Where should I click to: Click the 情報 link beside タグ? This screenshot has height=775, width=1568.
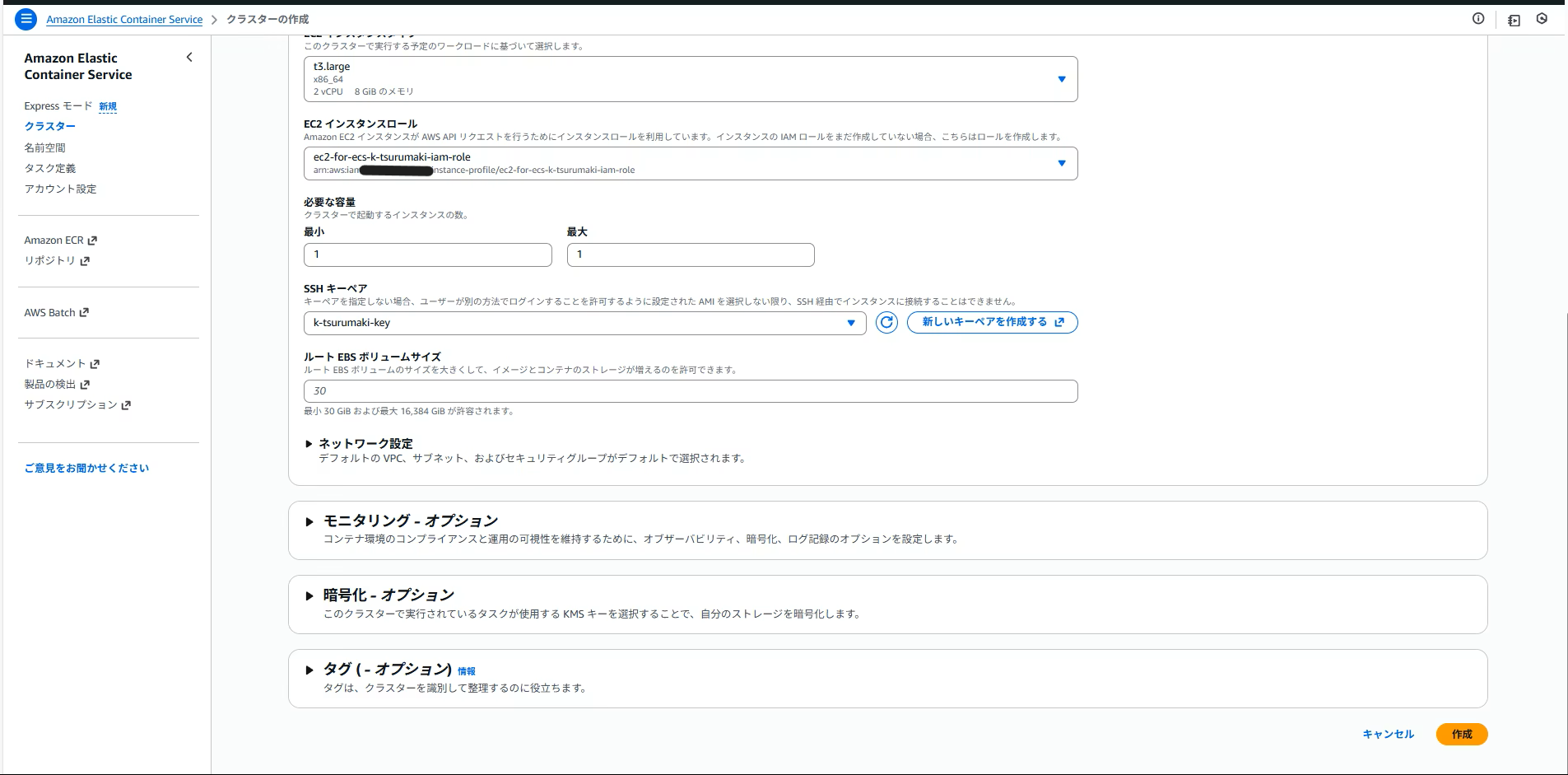tap(467, 671)
